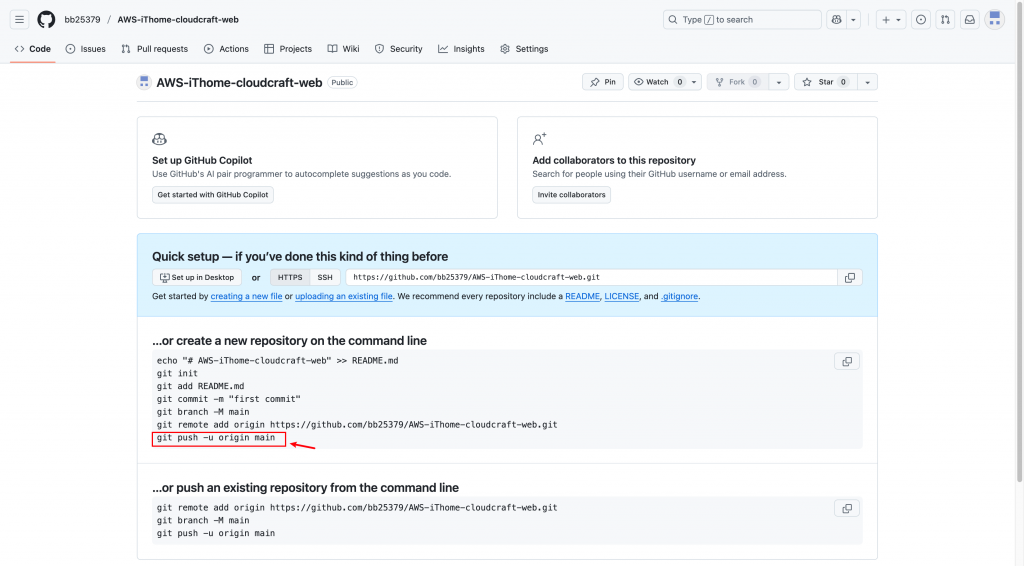The image size is (1024, 566).
Task: Click the Fork button
Action: click(738, 82)
